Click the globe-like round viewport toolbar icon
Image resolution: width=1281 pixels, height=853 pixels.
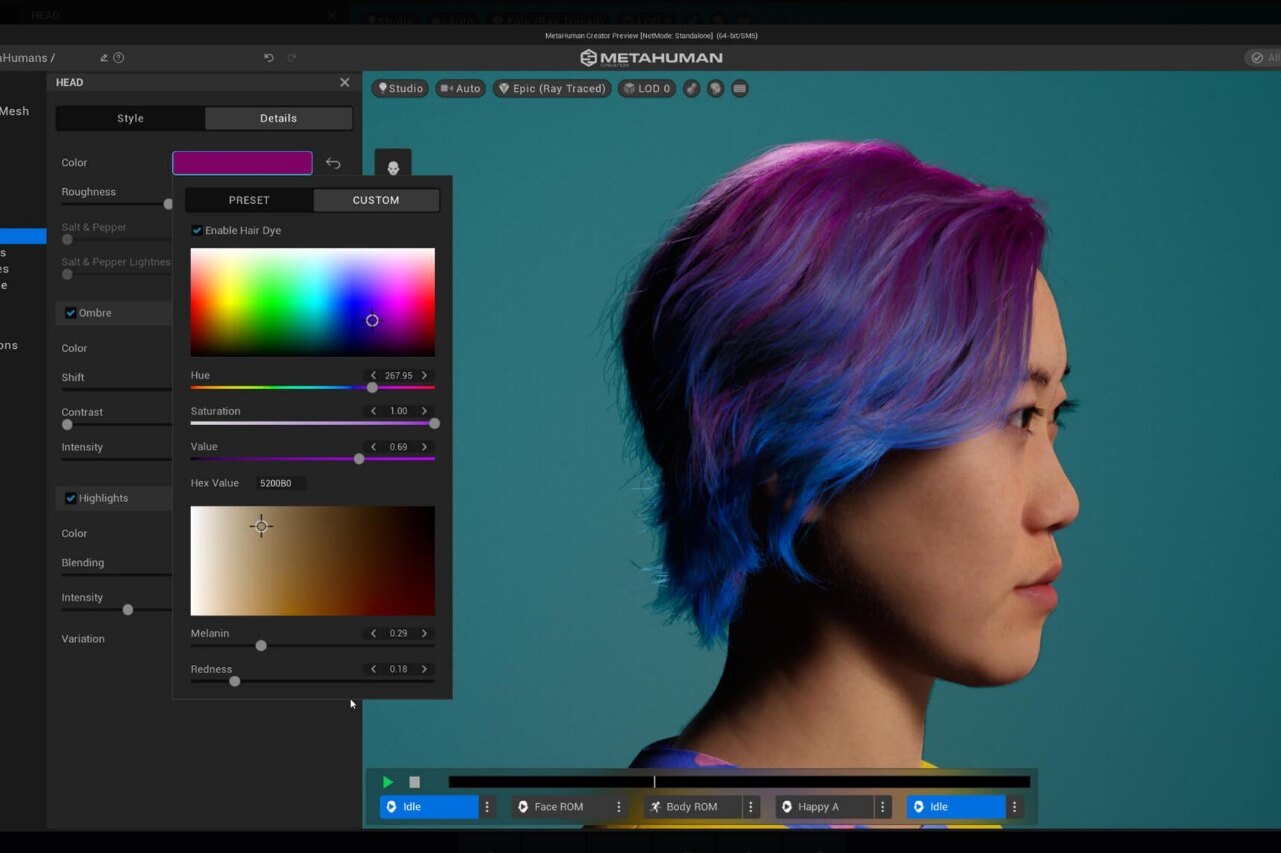tap(716, 88)
